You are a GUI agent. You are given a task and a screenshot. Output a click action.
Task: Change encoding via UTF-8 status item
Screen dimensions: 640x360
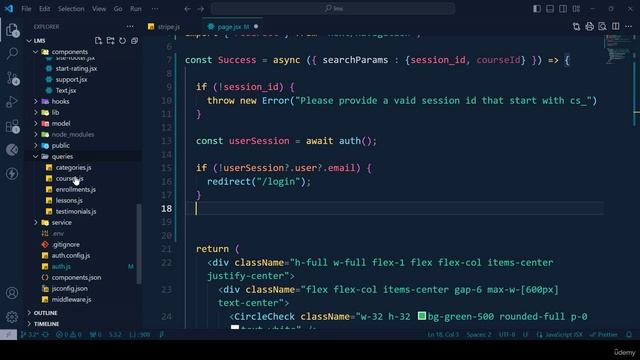(507, 335)
